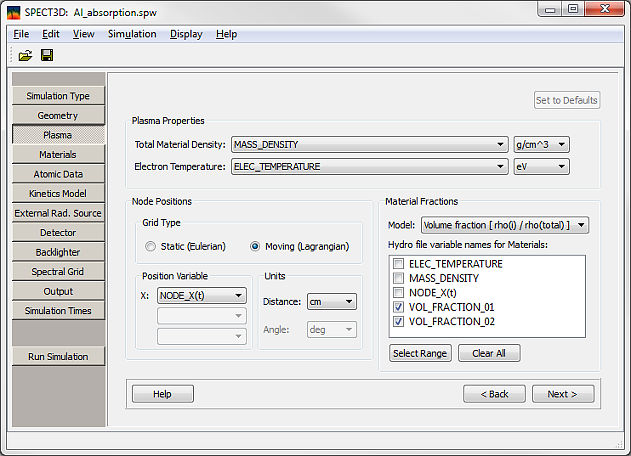Open the Distance units dropdown
The height and width of the screenshot is (456, 631).
[x=332, y=301]
